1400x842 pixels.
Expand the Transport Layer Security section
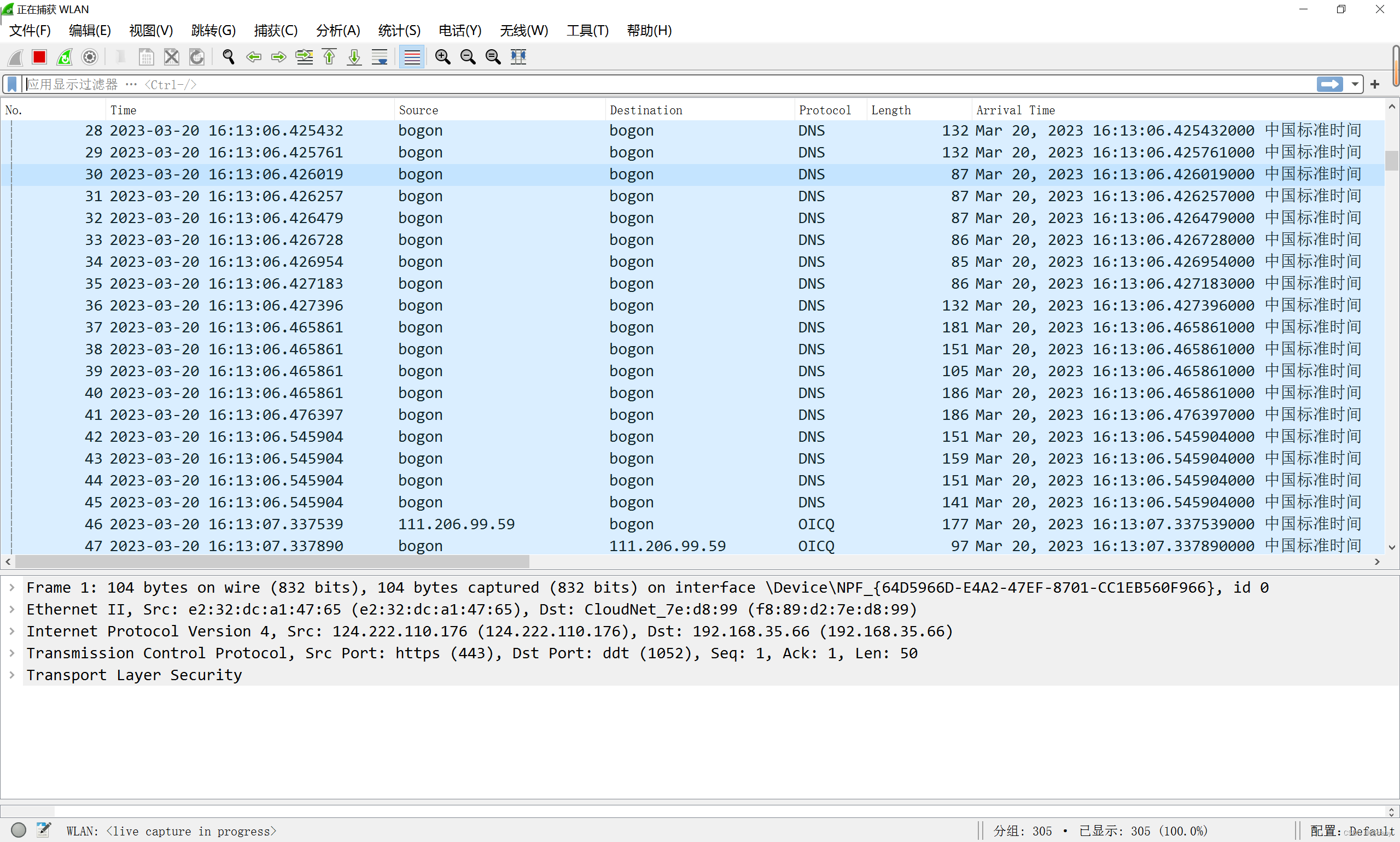pos(12,675)
